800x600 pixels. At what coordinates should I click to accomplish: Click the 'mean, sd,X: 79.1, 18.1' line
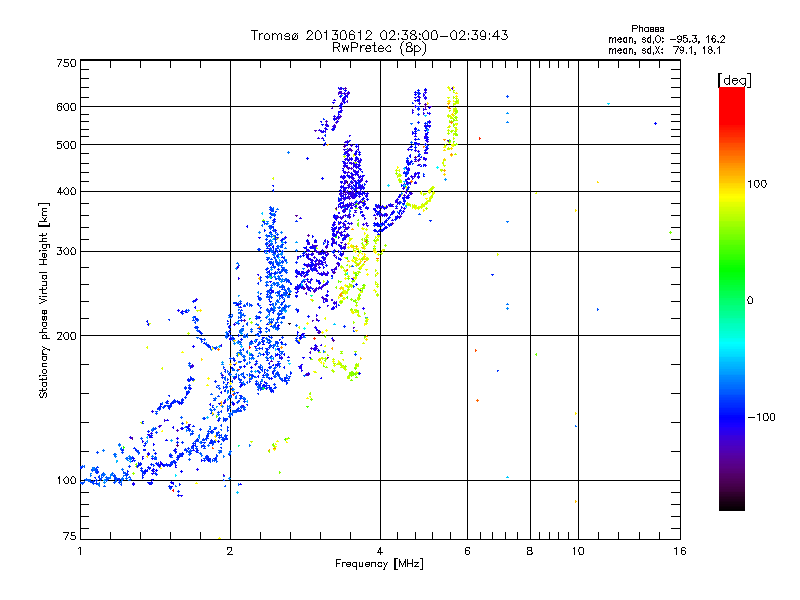click(x=664, y=50)
